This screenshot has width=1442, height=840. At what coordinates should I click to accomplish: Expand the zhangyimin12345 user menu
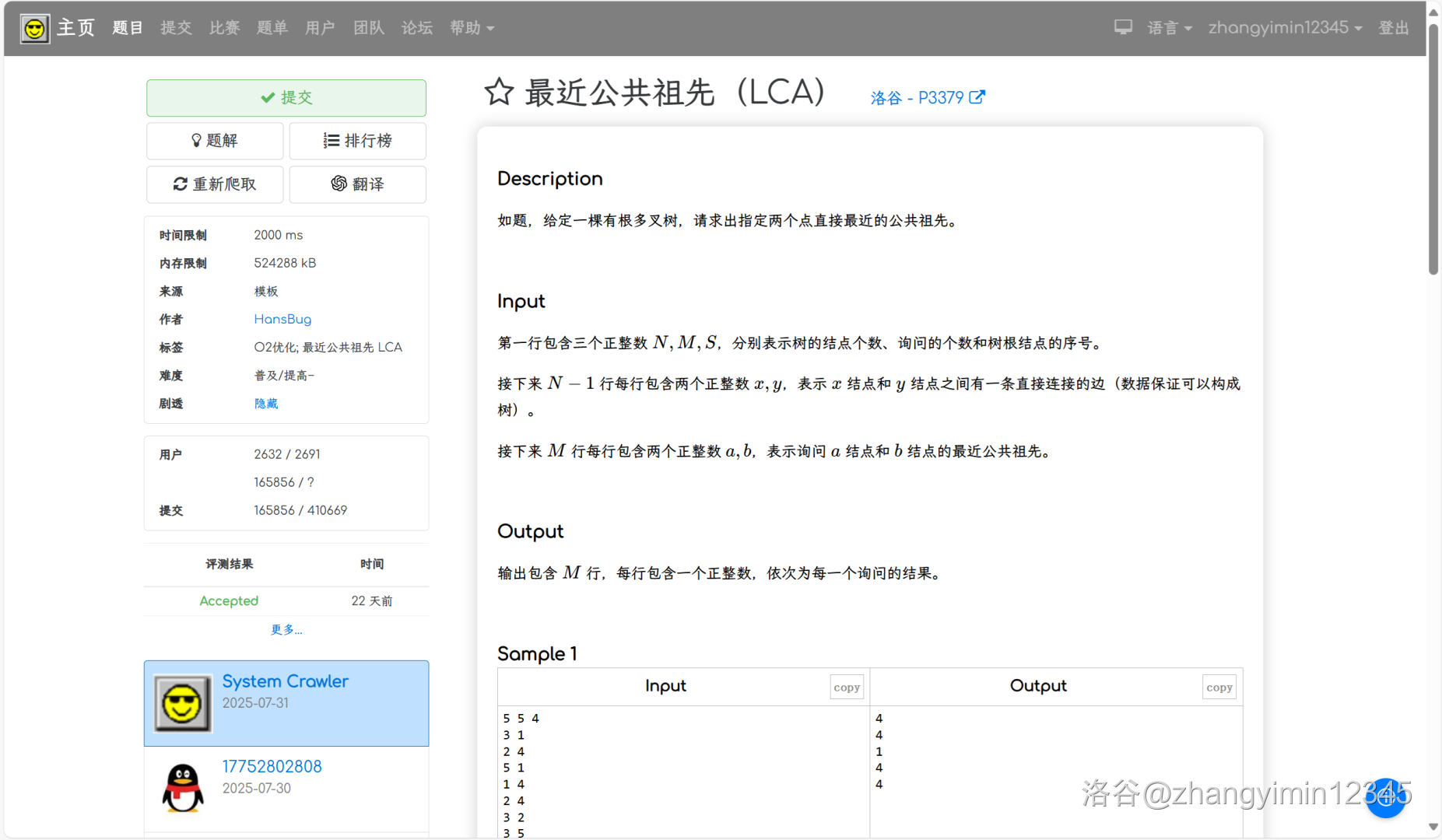tap(1285, 28)
